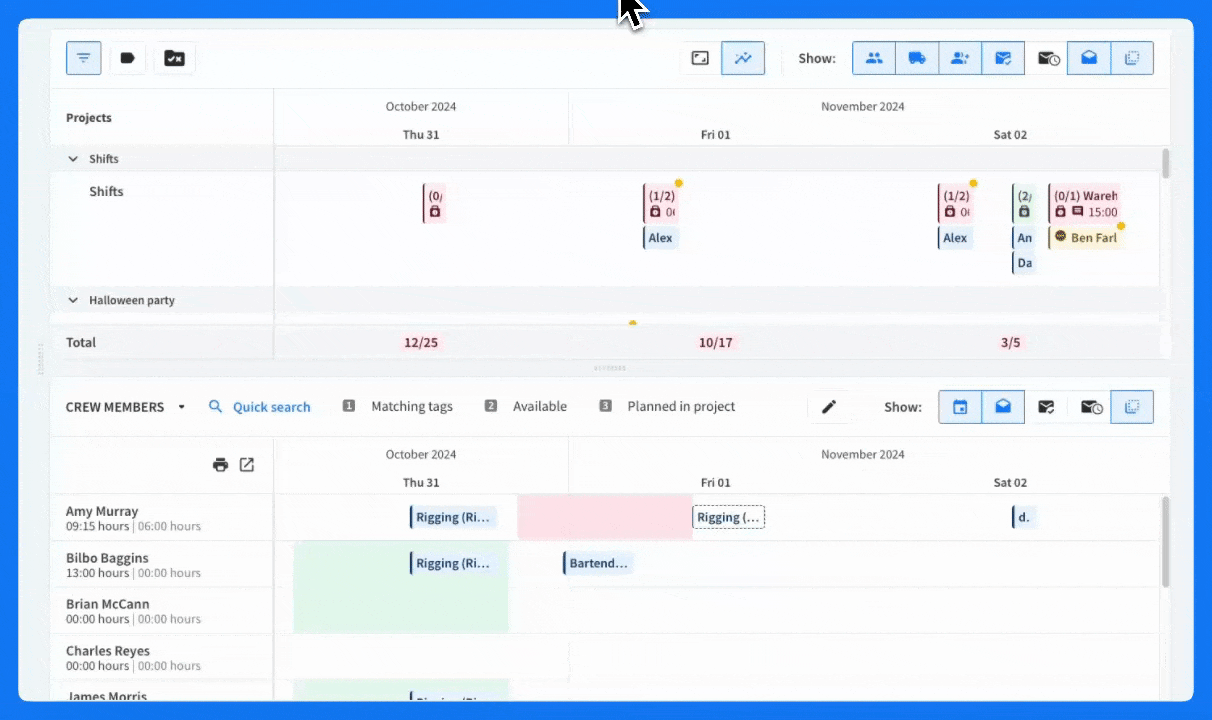Open Amy Murray's dashed Friday Rigging shift
This screenshot has width=1212, height=720.
(x=729, y=517)
